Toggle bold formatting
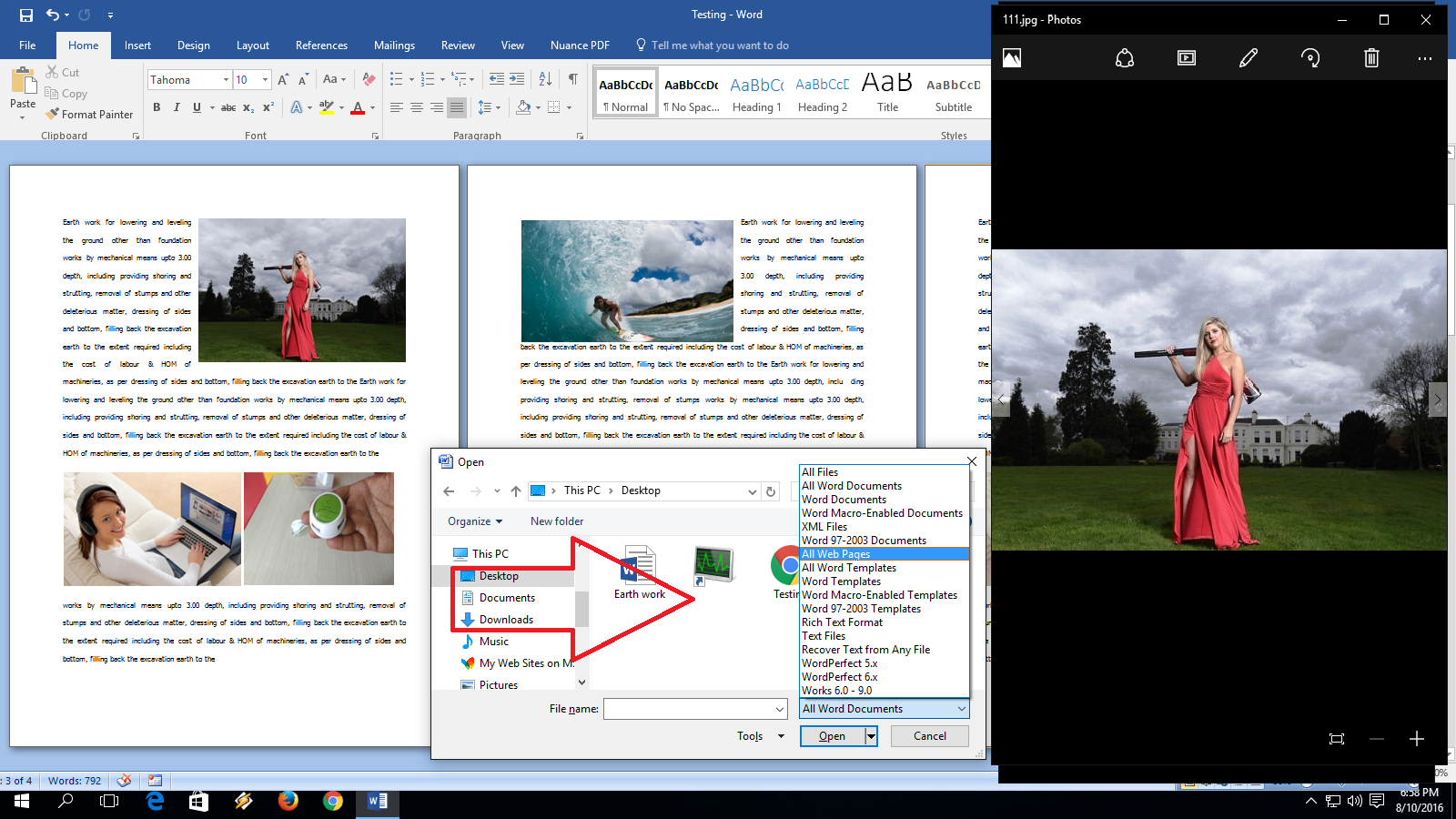The width and height of the screenshot is (1456, 819). pyautogui.click(x=157, y=107)
